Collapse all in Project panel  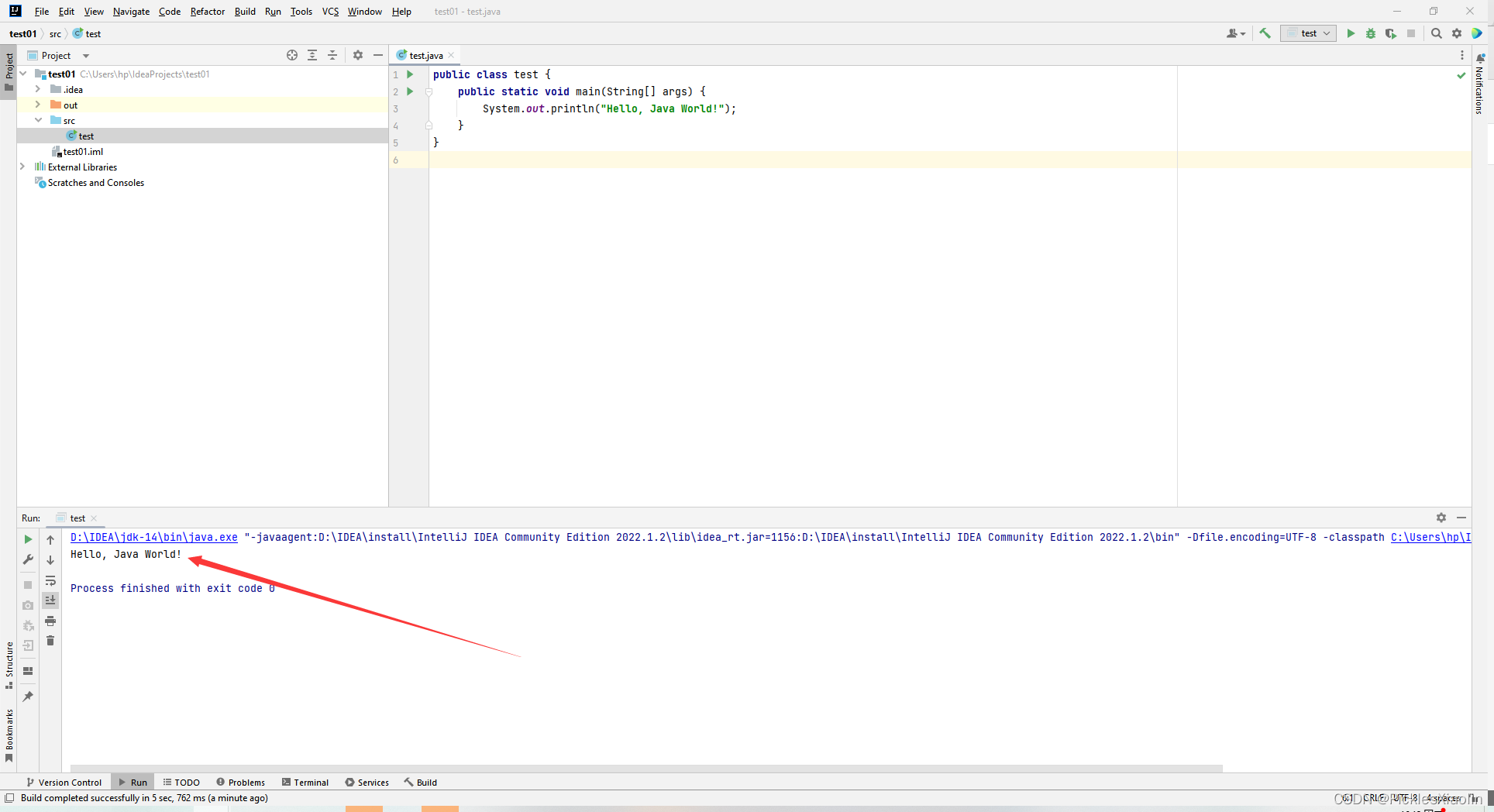click(x=332, y=55)
